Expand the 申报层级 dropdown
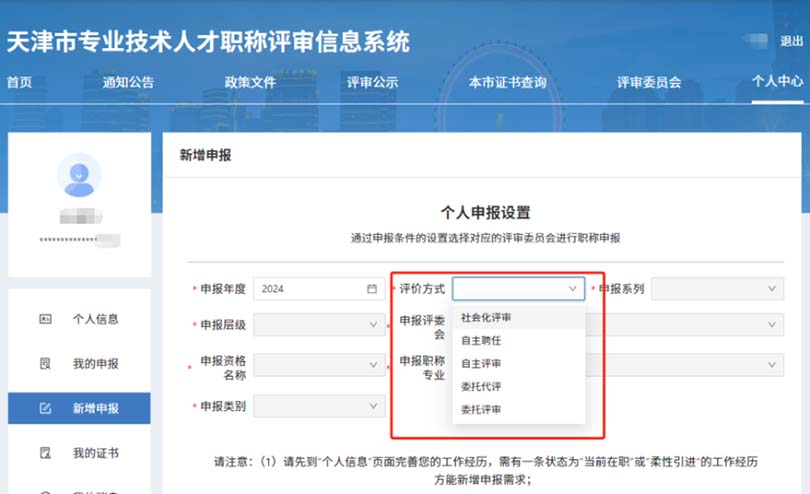This screenshot has height=494, width=810. pyautogui.click(x=319, y=324)
